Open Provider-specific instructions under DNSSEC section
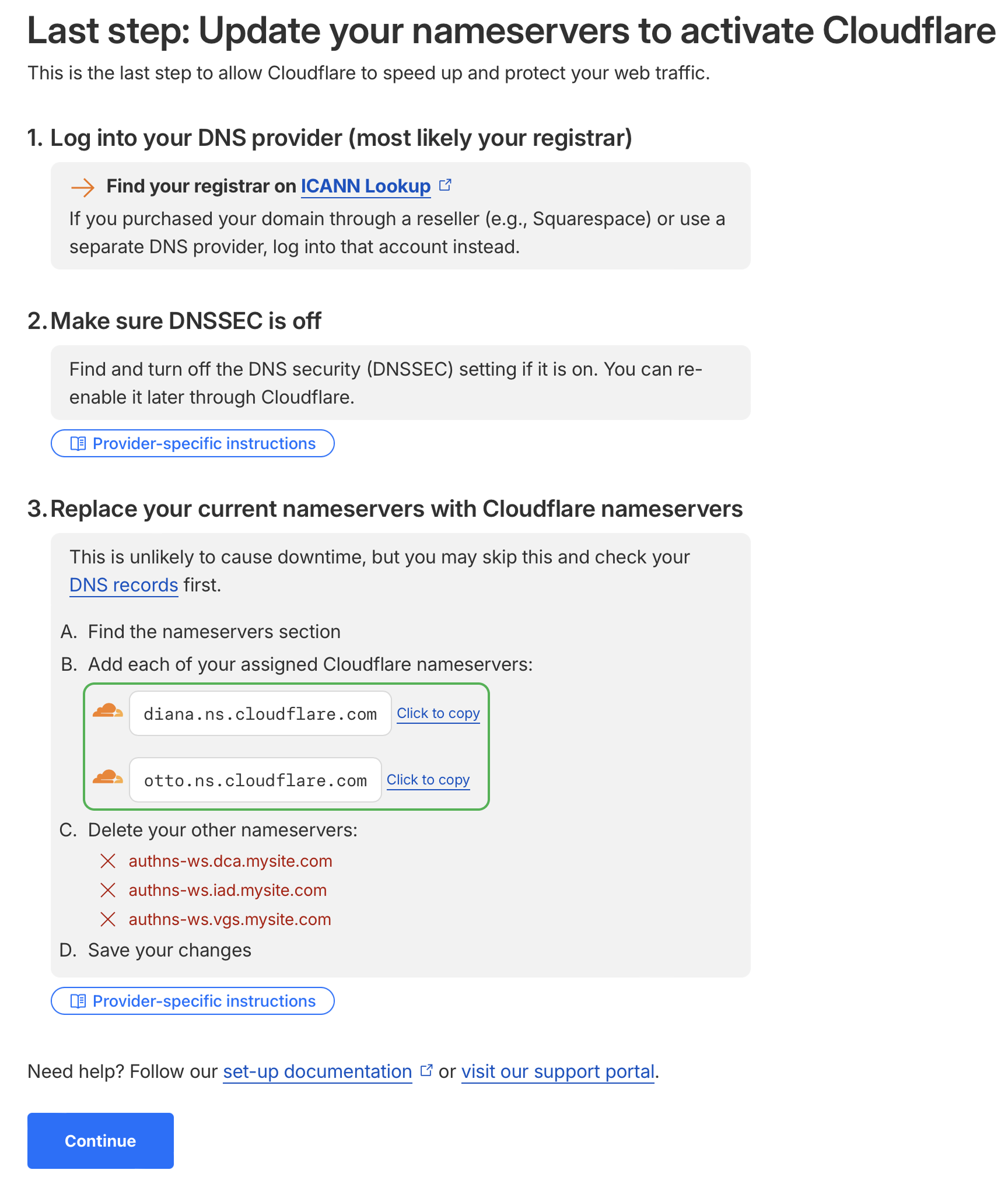 pos(192,443)
